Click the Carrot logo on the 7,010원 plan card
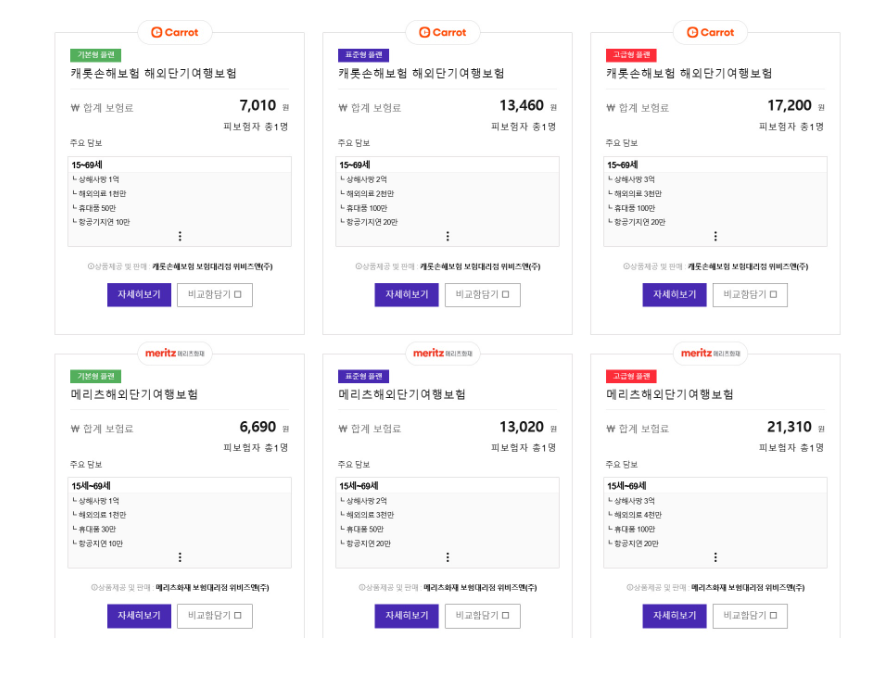The width and height of the screenshot is (894, 673). click(x=175, y=32)
